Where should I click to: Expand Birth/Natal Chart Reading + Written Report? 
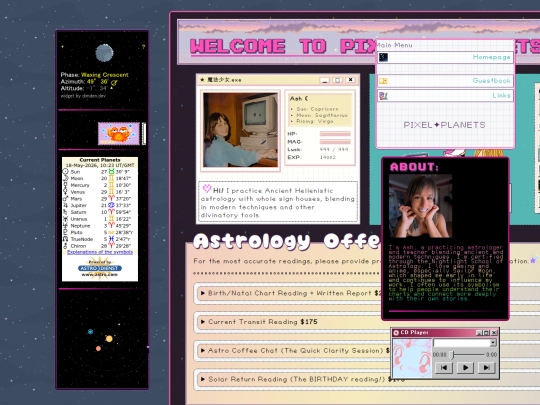(x=295, y=293)
